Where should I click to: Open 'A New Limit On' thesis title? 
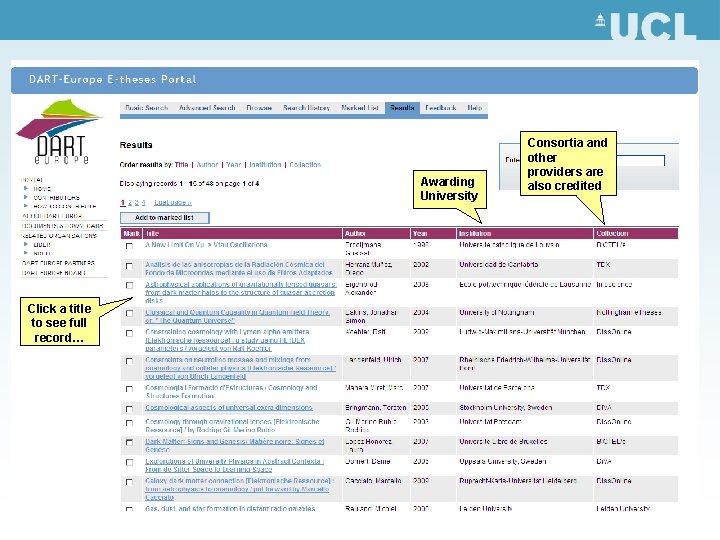[206, 245]
